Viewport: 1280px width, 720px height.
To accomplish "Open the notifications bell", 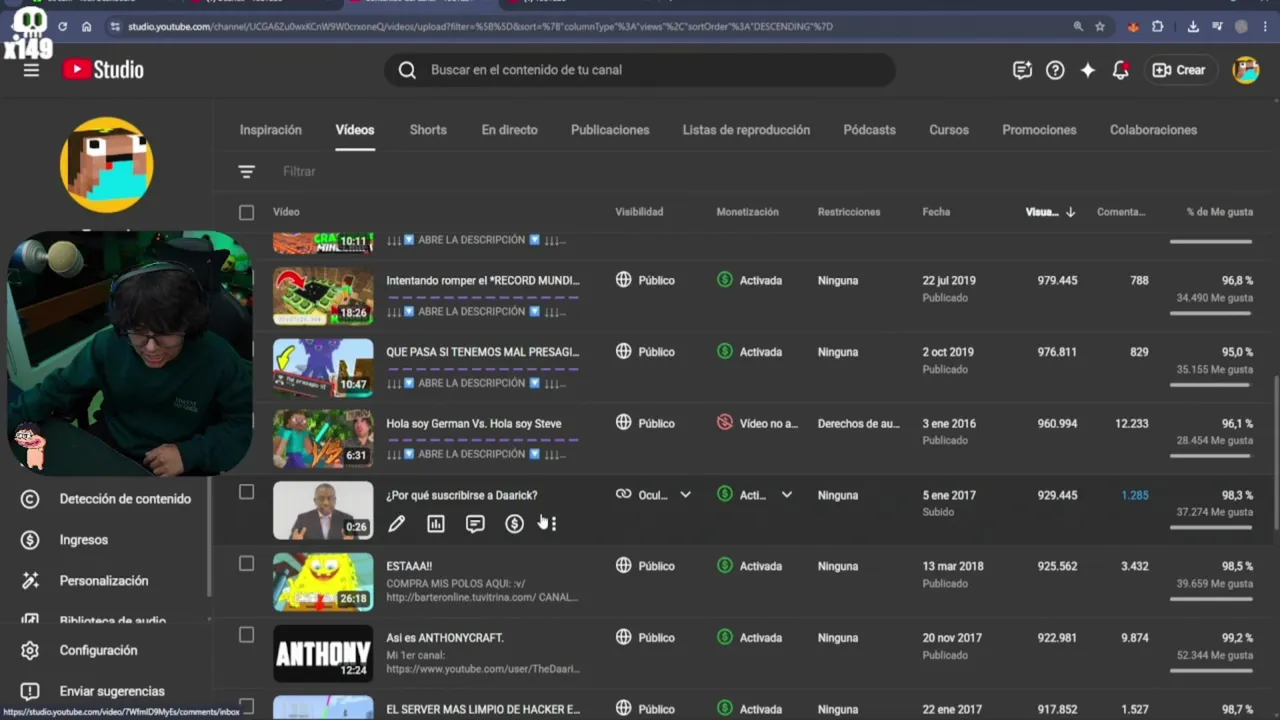I will click(x=1121, y=70).
